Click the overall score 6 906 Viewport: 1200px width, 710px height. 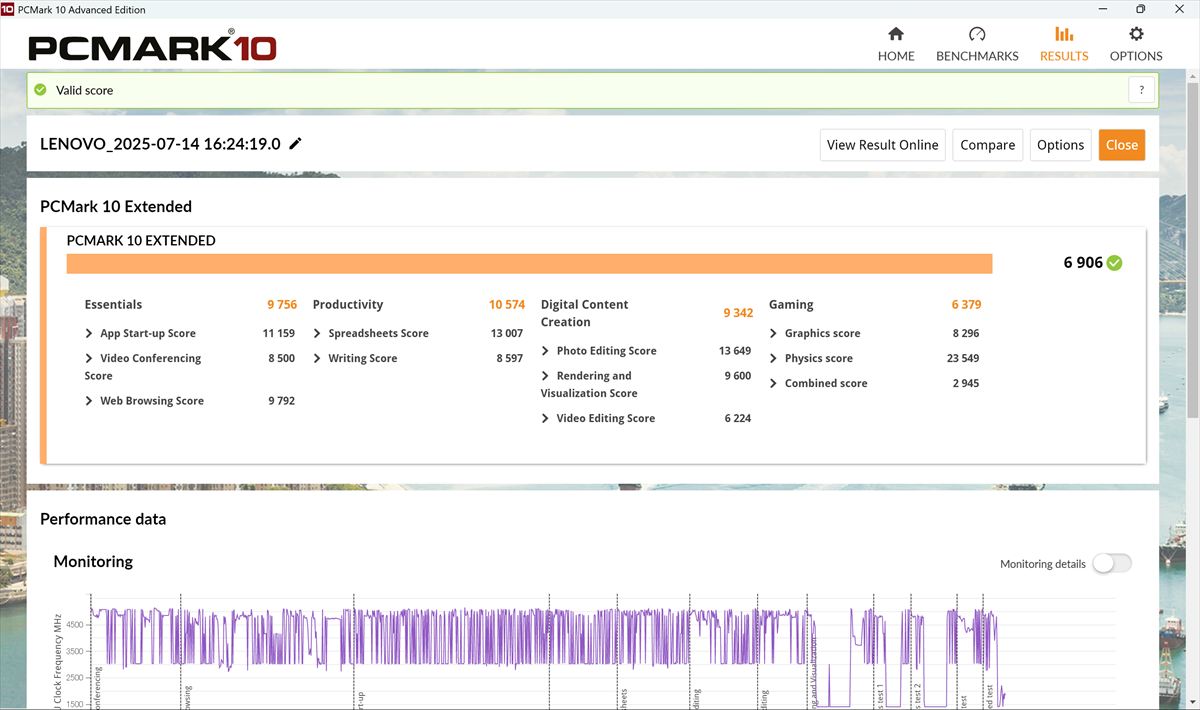tap(1083, 263)
